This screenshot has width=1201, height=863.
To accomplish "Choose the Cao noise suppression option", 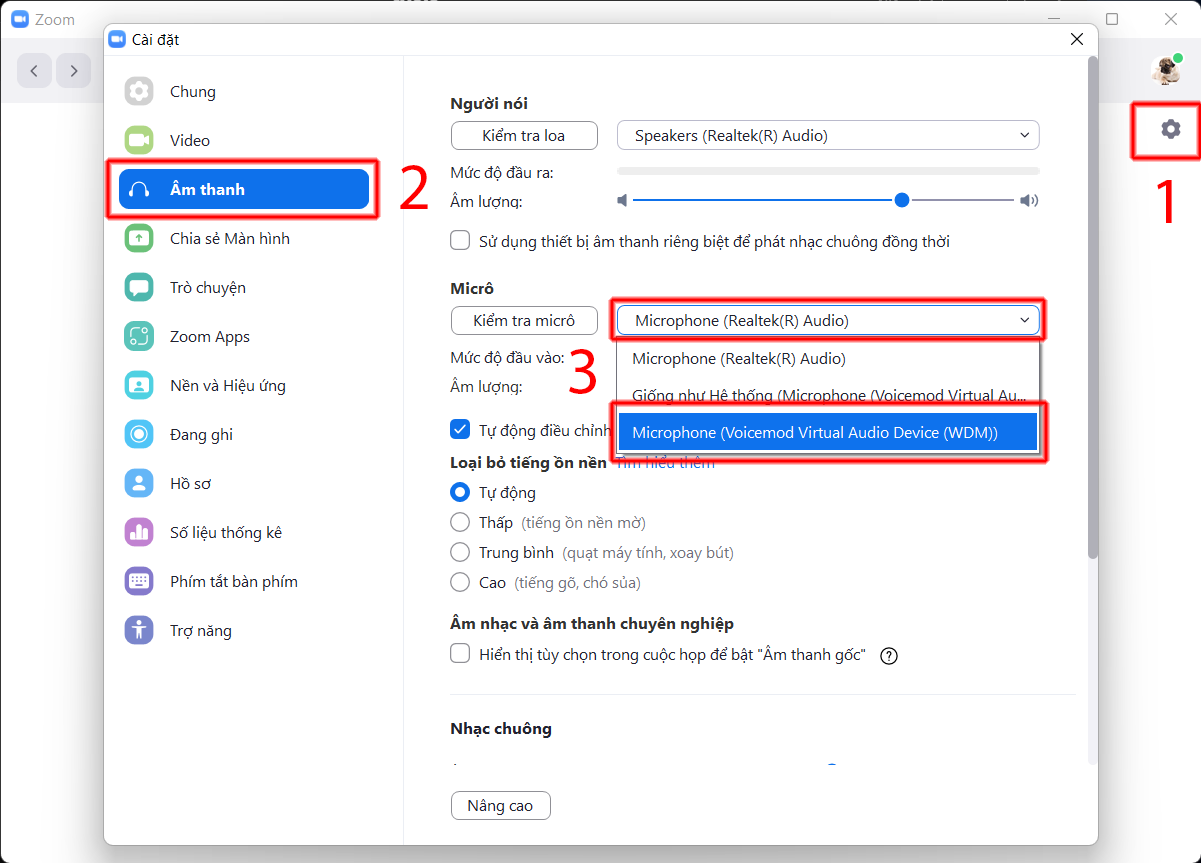I will tap(460, 582).
